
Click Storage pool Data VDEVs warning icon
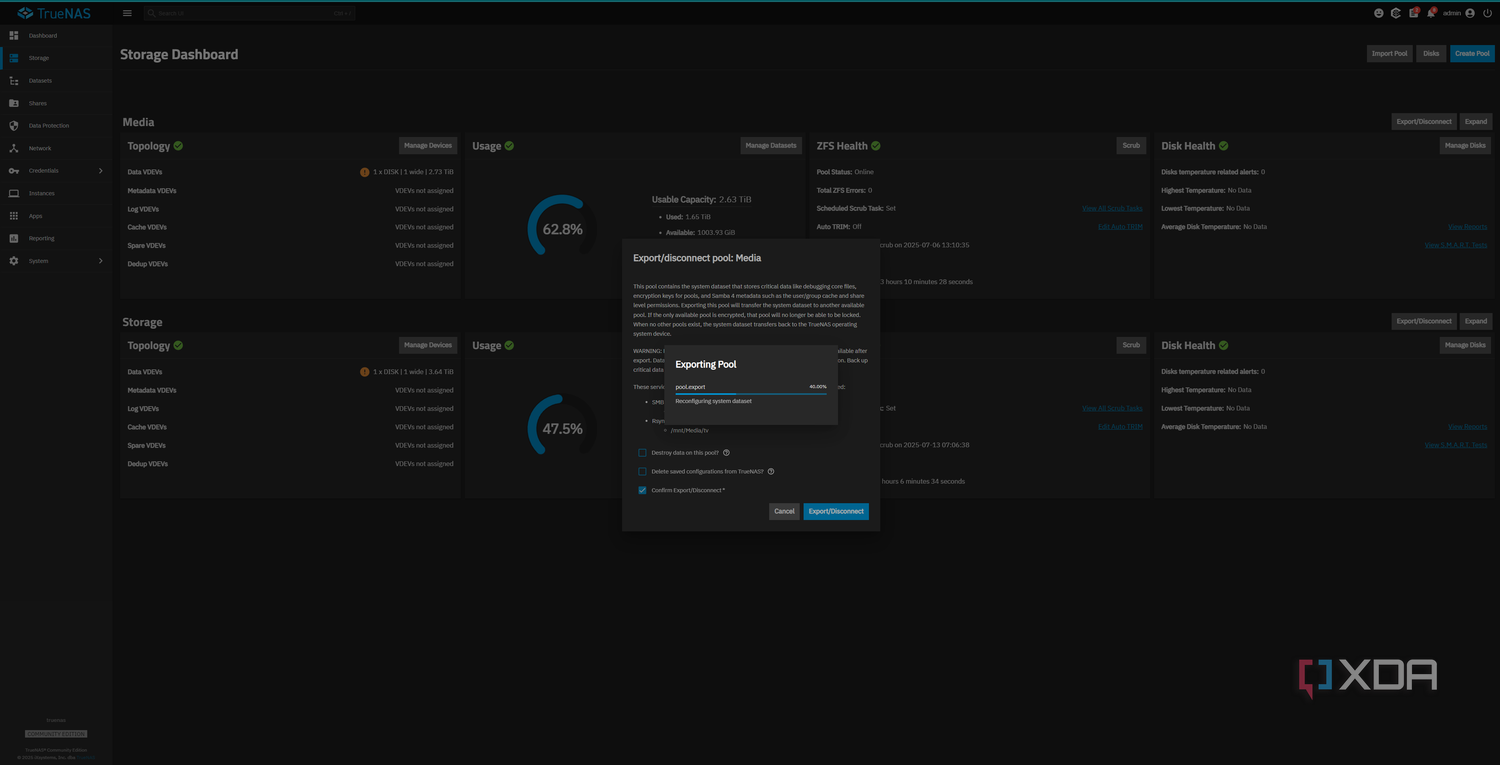(365, 372)
